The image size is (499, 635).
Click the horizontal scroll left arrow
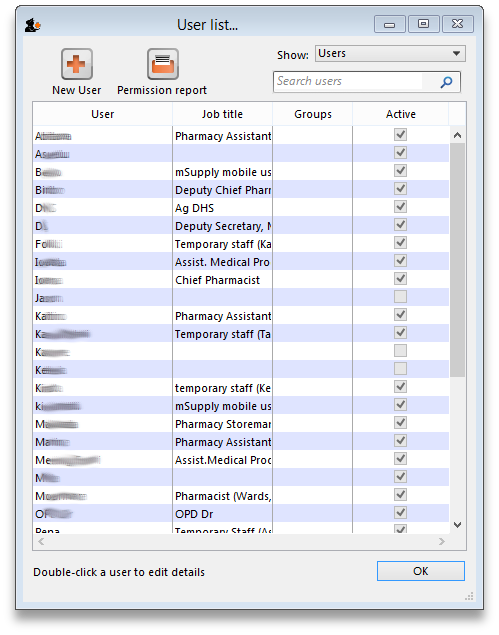[41, 541]
